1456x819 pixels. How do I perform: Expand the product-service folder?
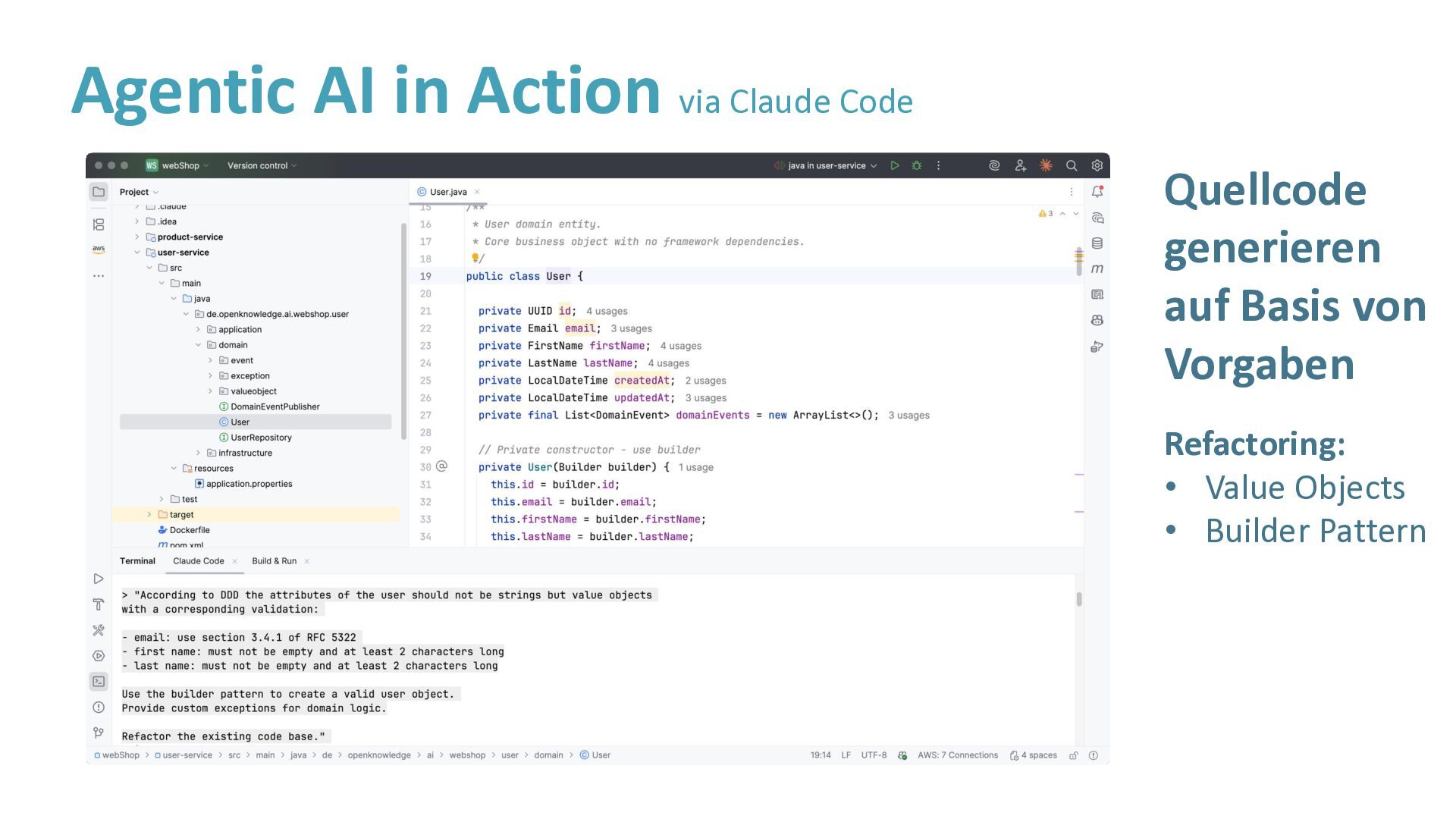point(137,237)
